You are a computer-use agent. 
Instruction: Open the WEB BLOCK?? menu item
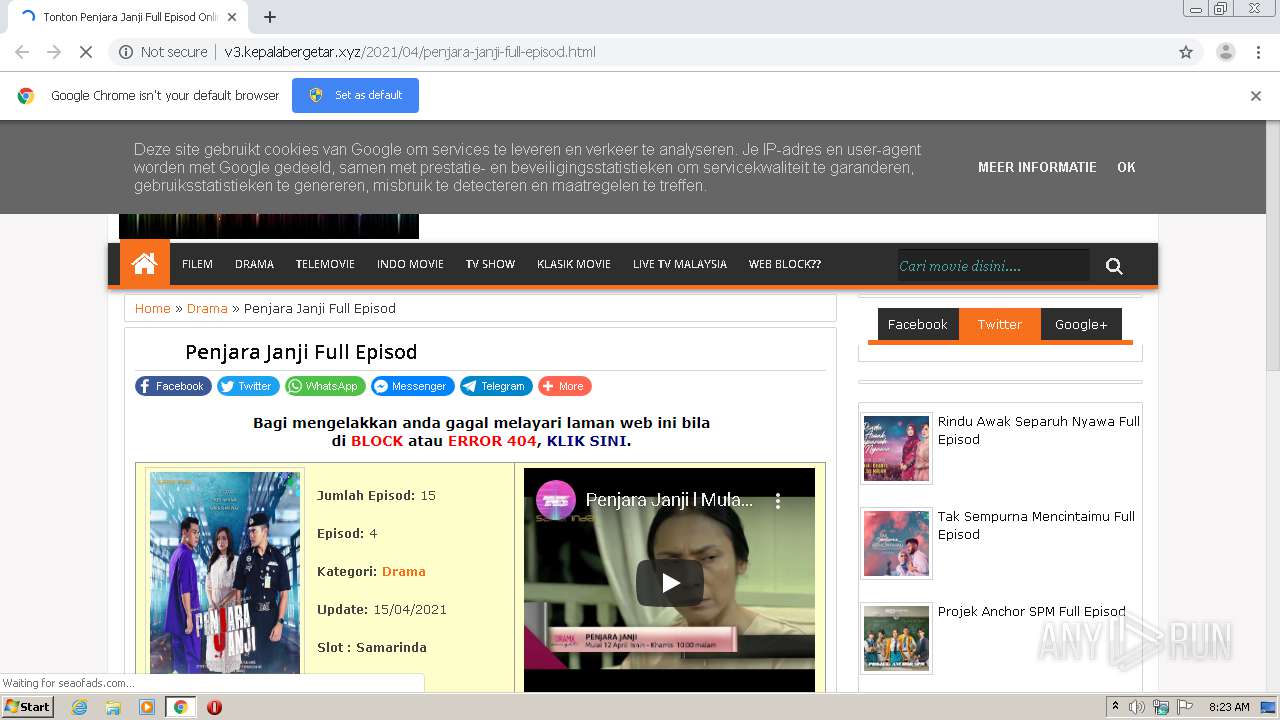point(785,264)
